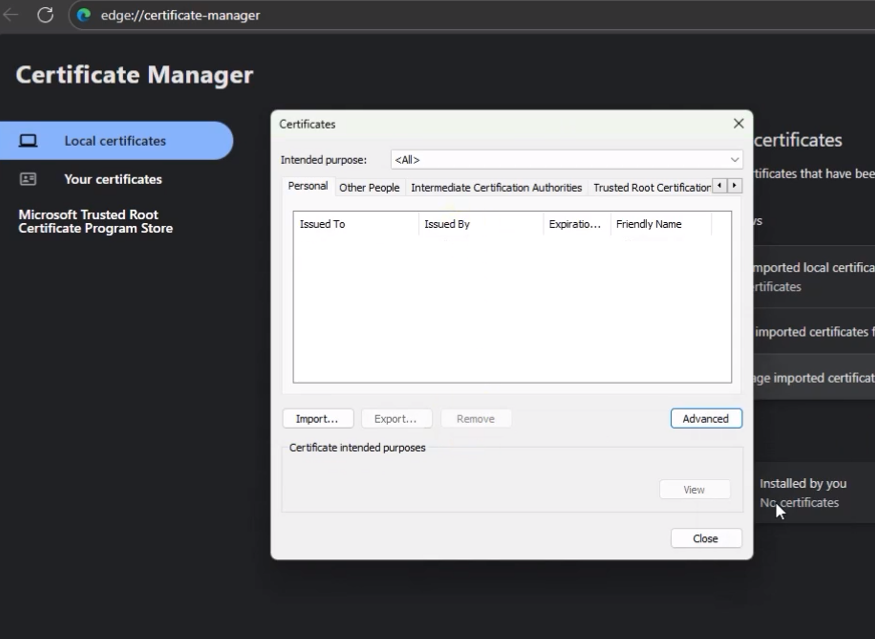Viewport: 875px width, 639px height.
Task: Click the browser refresh icon
Action: 45,15
